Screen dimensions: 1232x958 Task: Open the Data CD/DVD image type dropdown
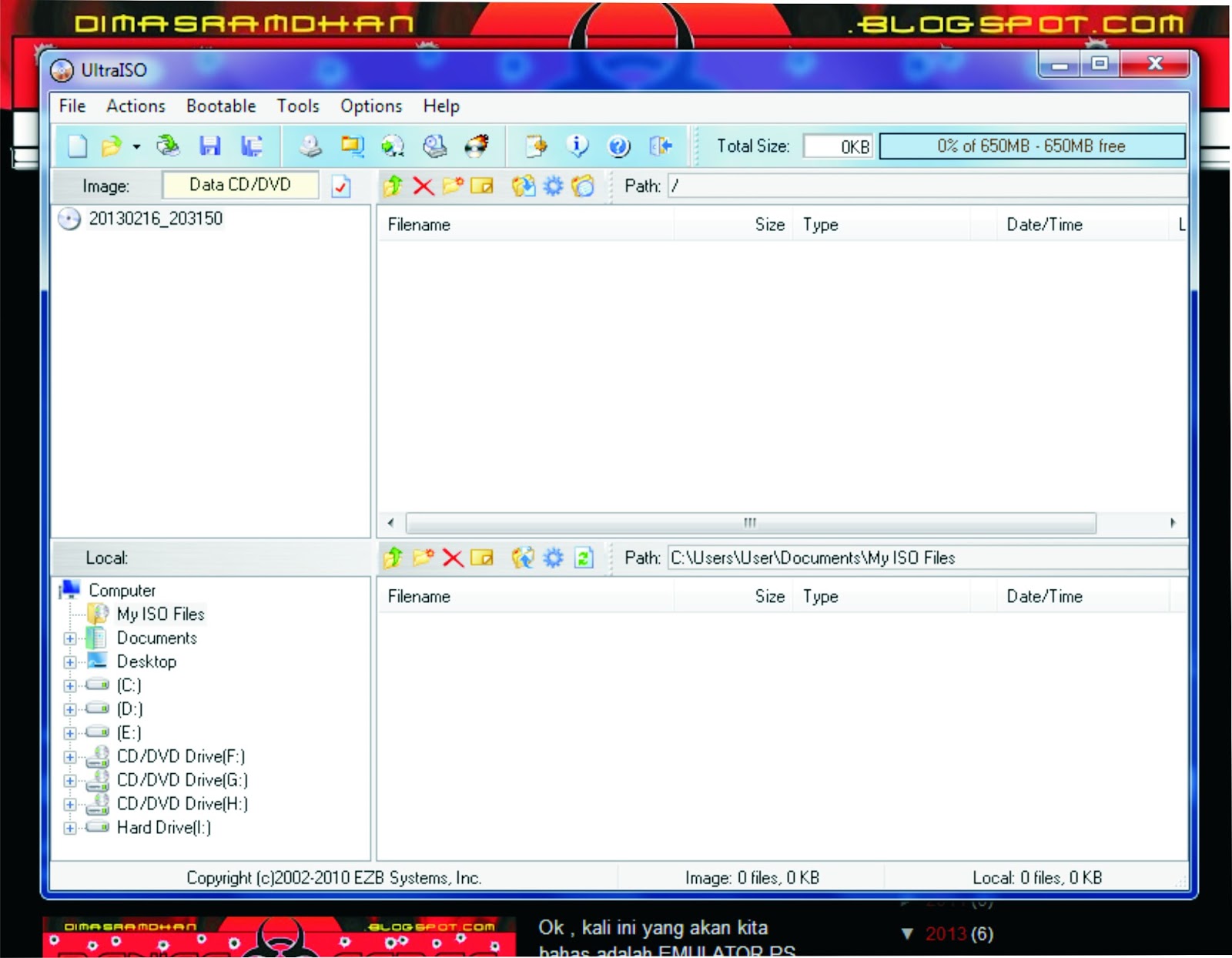[240, 185]
